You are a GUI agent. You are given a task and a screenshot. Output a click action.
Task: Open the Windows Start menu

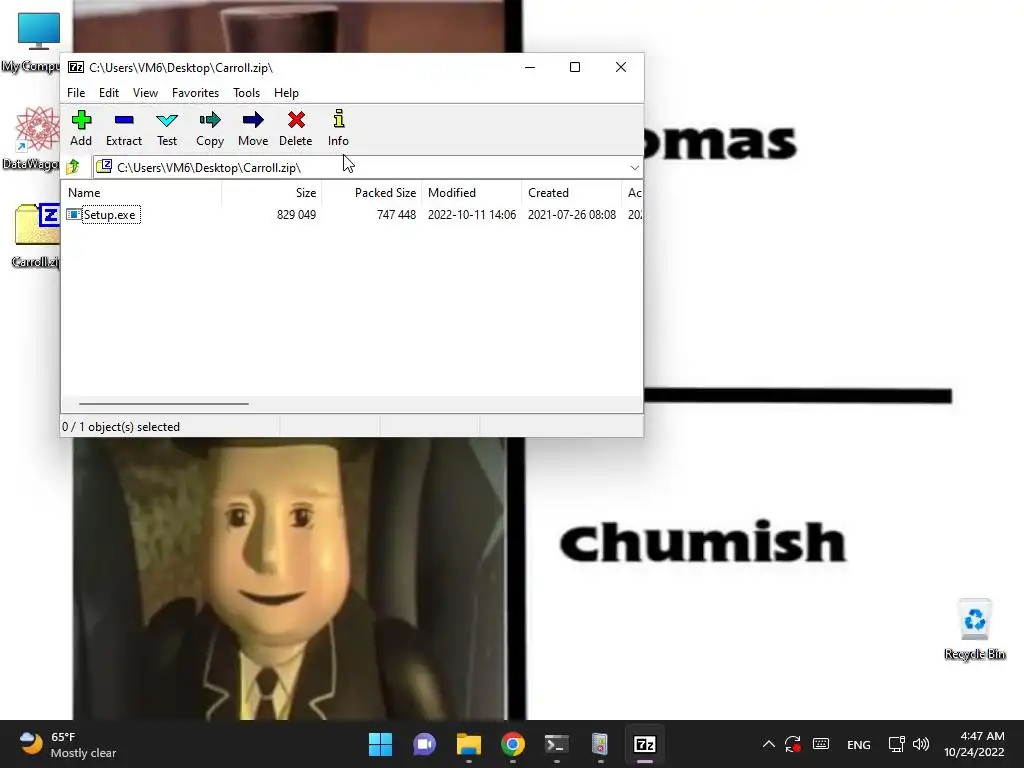coord(381,744)
